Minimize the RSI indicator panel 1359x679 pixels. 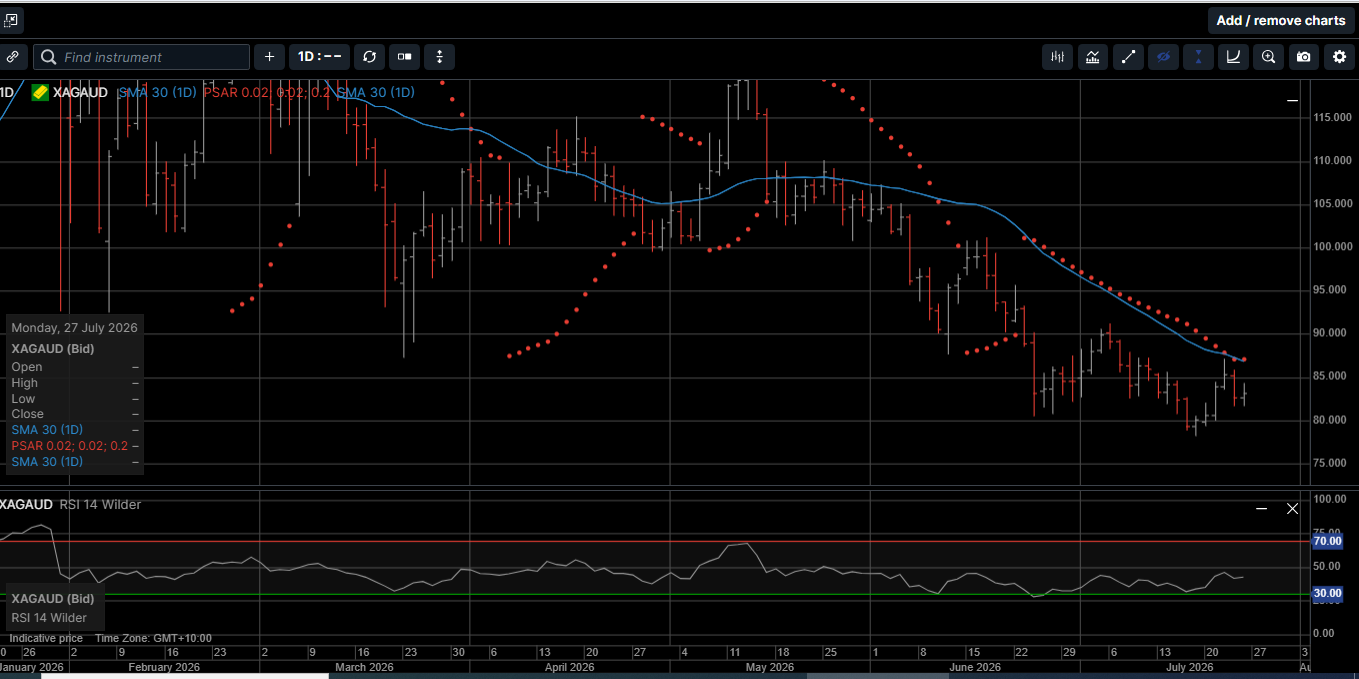click(1262, 509)
